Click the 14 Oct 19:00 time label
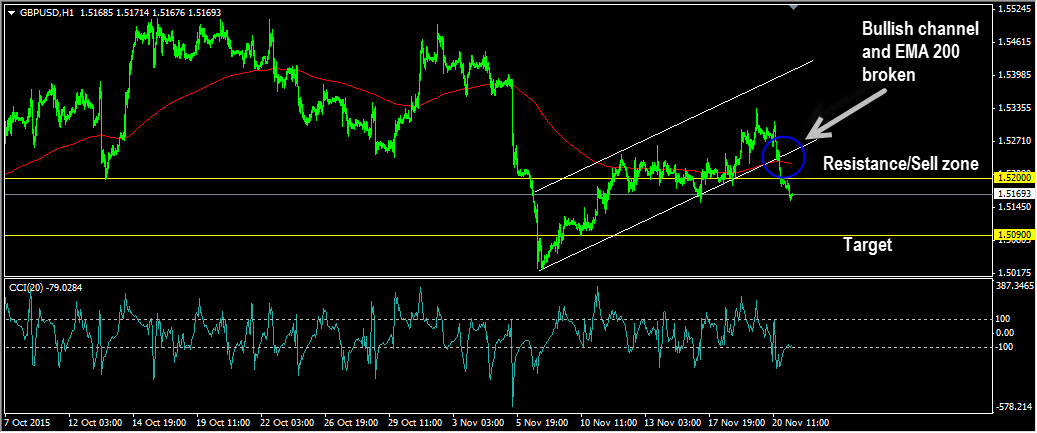 (x=159, y=422)
